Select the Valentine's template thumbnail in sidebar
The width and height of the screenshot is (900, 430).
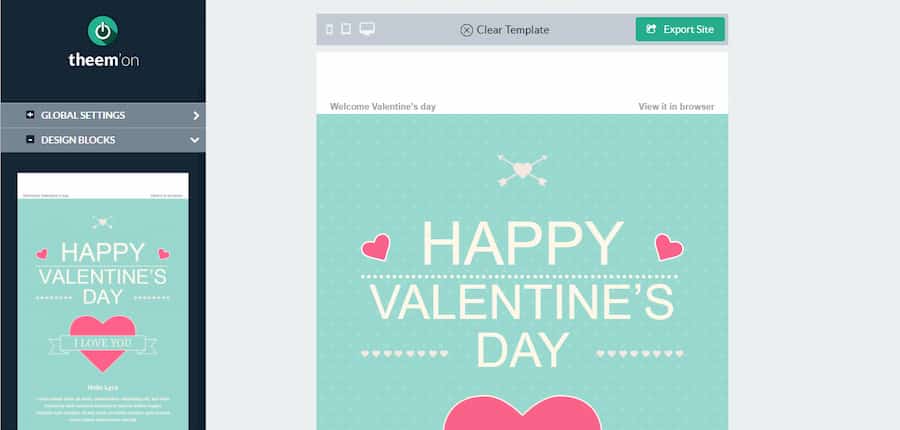click(103, 301)
